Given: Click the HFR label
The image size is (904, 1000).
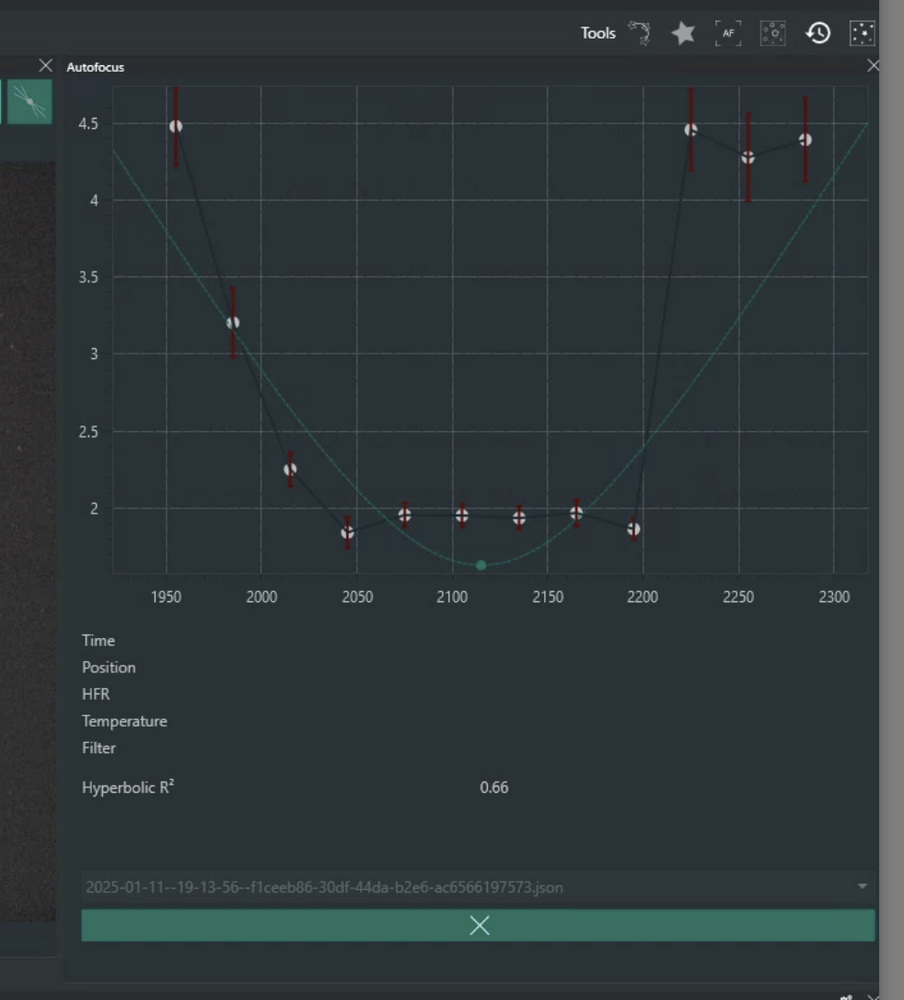Looking at the screenshot, I should [96, 694].
